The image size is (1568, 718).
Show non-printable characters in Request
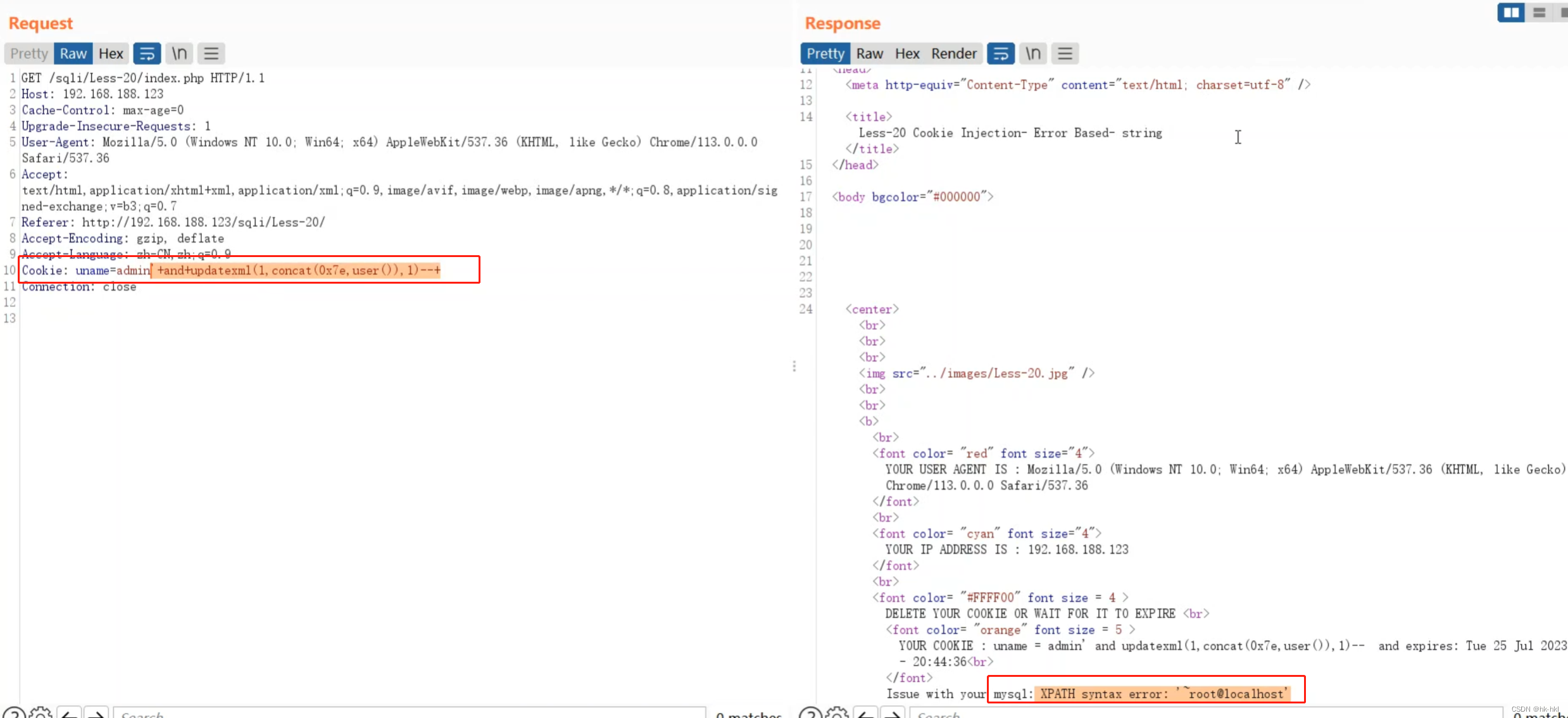pos(180,54)
